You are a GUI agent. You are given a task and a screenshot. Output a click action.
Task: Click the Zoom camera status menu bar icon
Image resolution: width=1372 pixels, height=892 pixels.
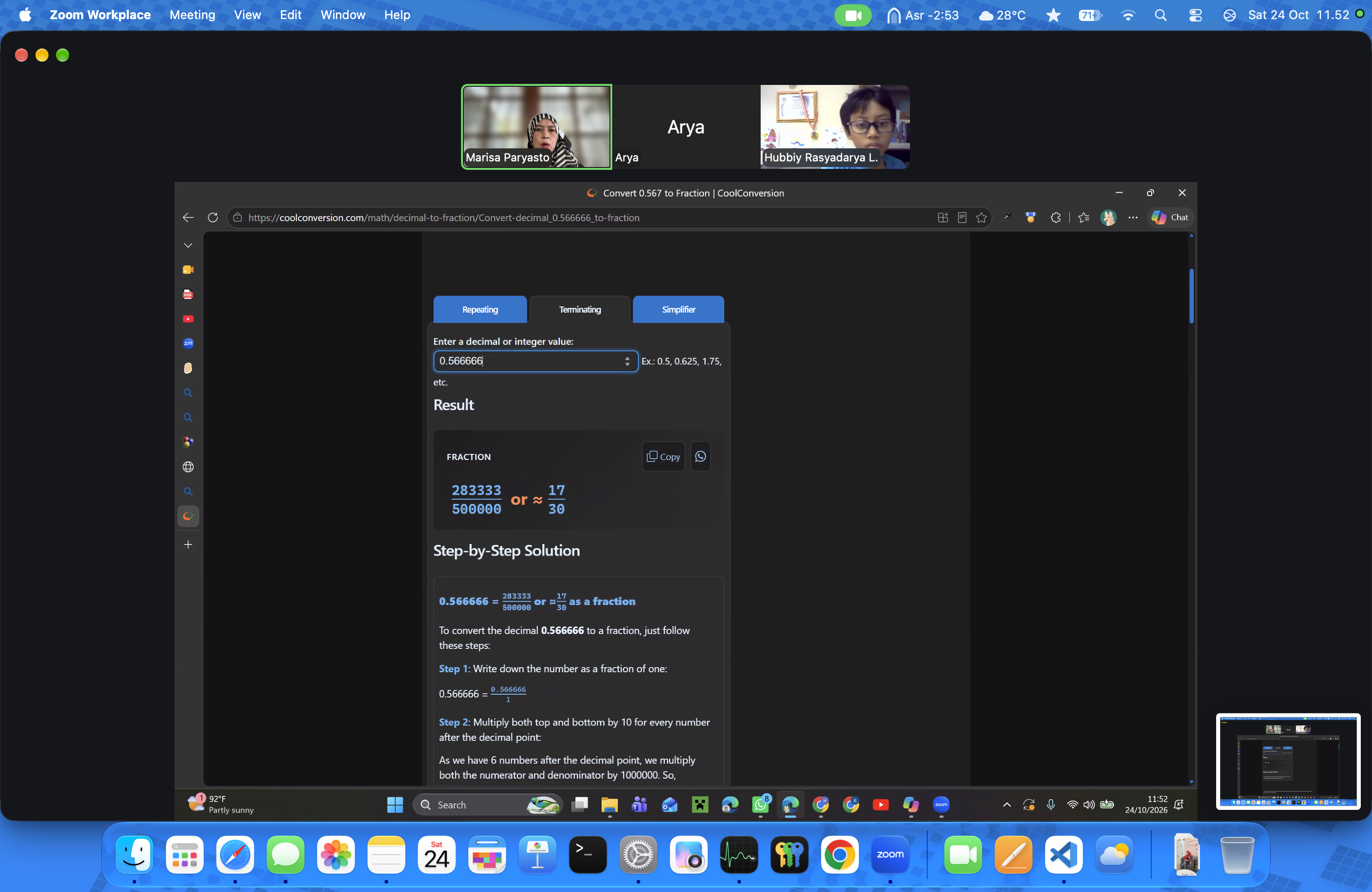[853, 15]
